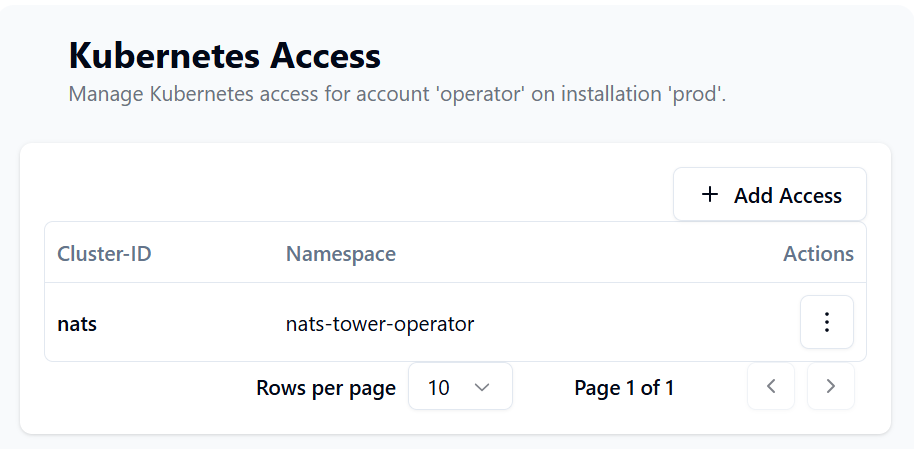The image size is (914, 449).
Task: Click the account description subtitle text
Action: coord(398,94)
